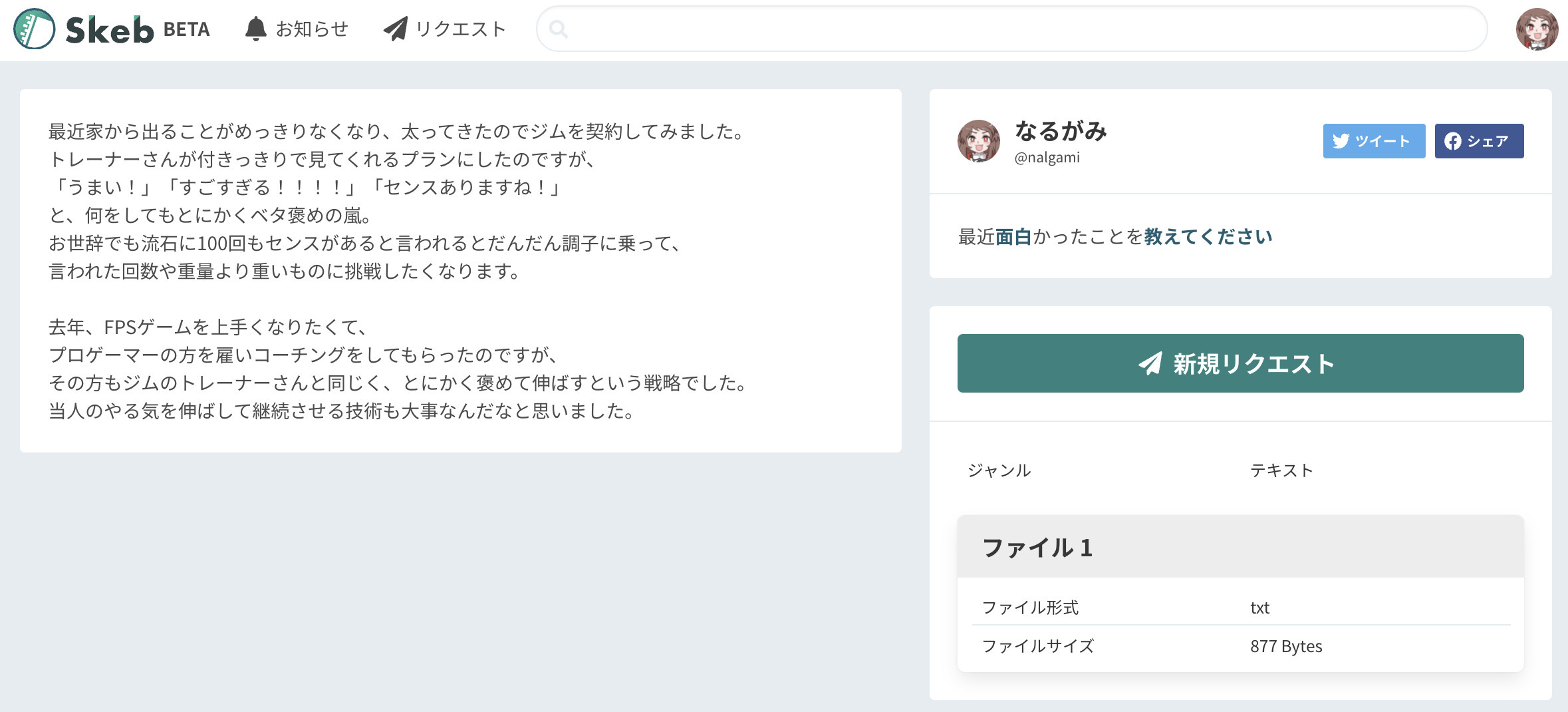Click the 教えてください highlighted link
The width and height of the screenshot is (1568, 712).
pyautogui.click(x=1208, y=237)
